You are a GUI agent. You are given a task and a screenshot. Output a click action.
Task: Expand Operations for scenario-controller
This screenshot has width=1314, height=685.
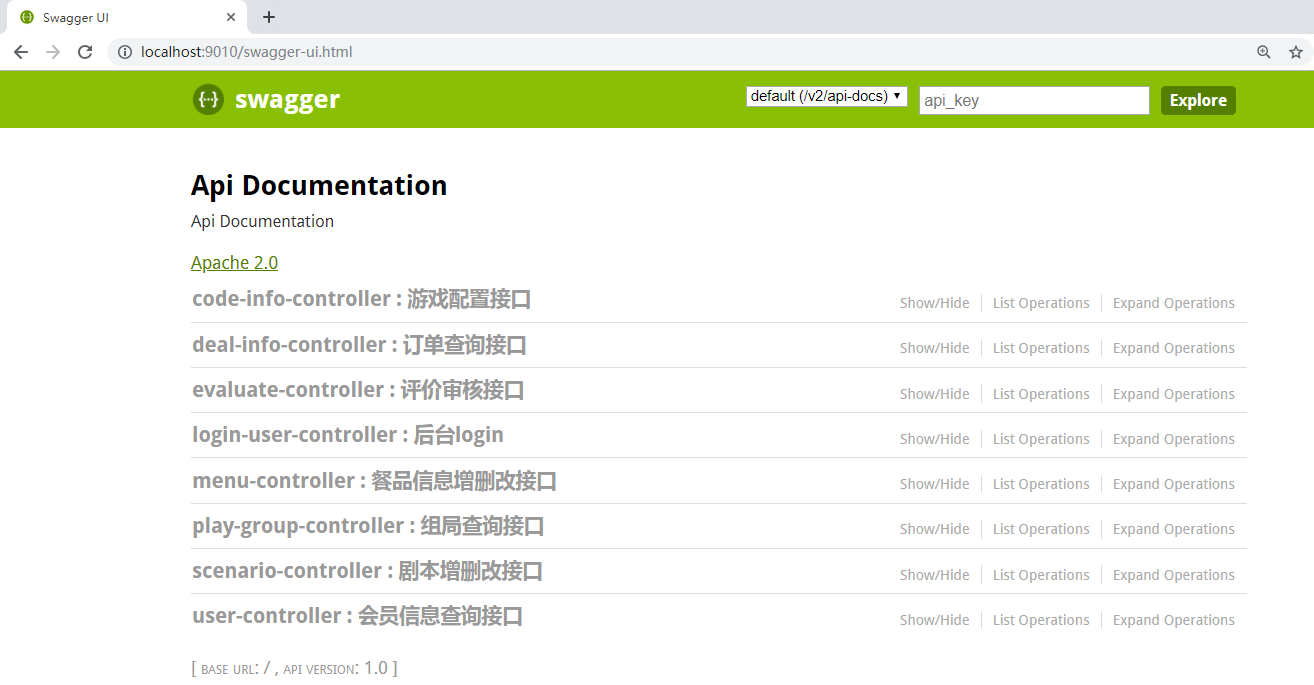click(x=1174, y=575)
